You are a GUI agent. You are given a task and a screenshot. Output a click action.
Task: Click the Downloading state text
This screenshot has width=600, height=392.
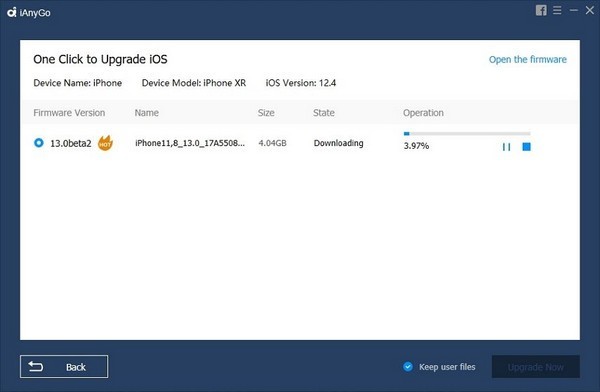click(x=339, y=143)
